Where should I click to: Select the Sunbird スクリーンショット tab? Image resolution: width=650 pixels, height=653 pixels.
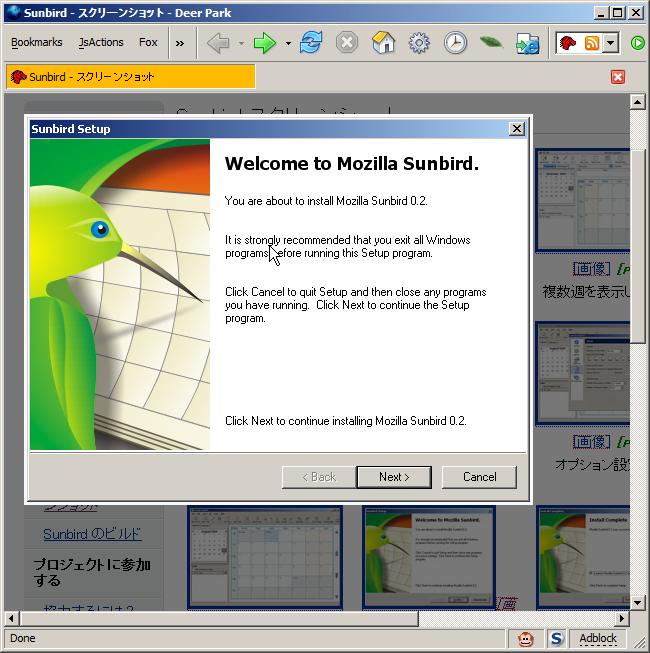131,77
